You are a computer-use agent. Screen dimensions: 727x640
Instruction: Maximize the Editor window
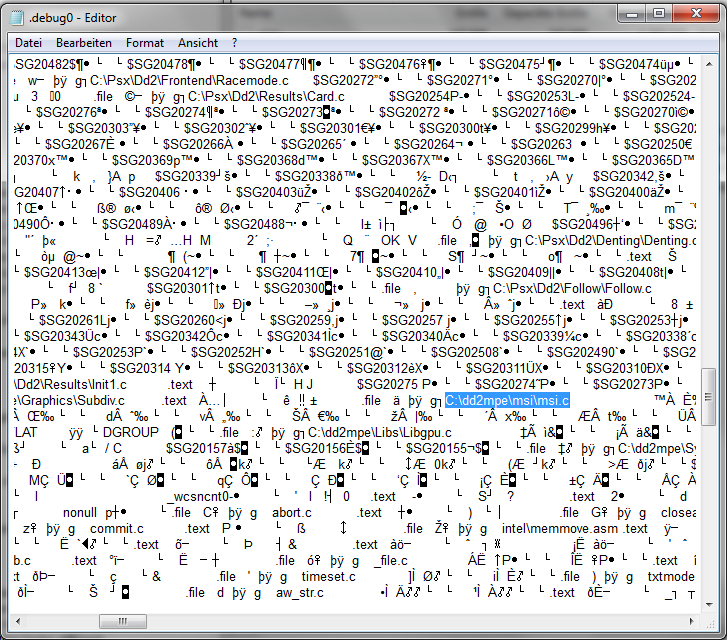point(658,14)
